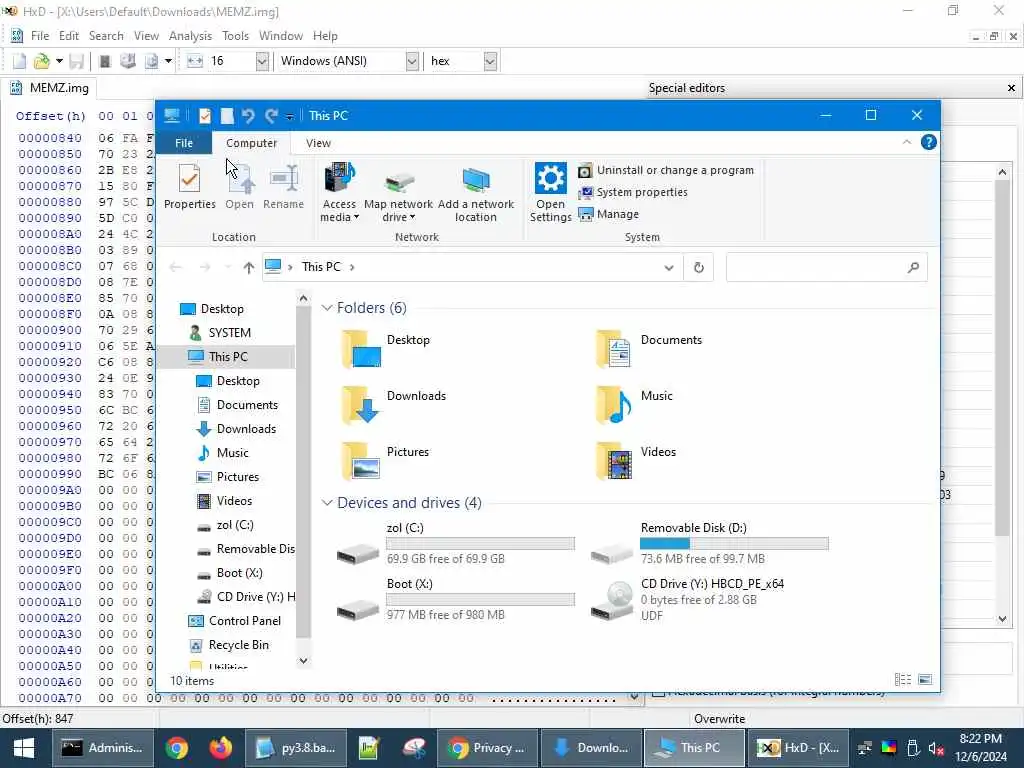
Task: Click Uninstall or change a program
Action: 666,170
